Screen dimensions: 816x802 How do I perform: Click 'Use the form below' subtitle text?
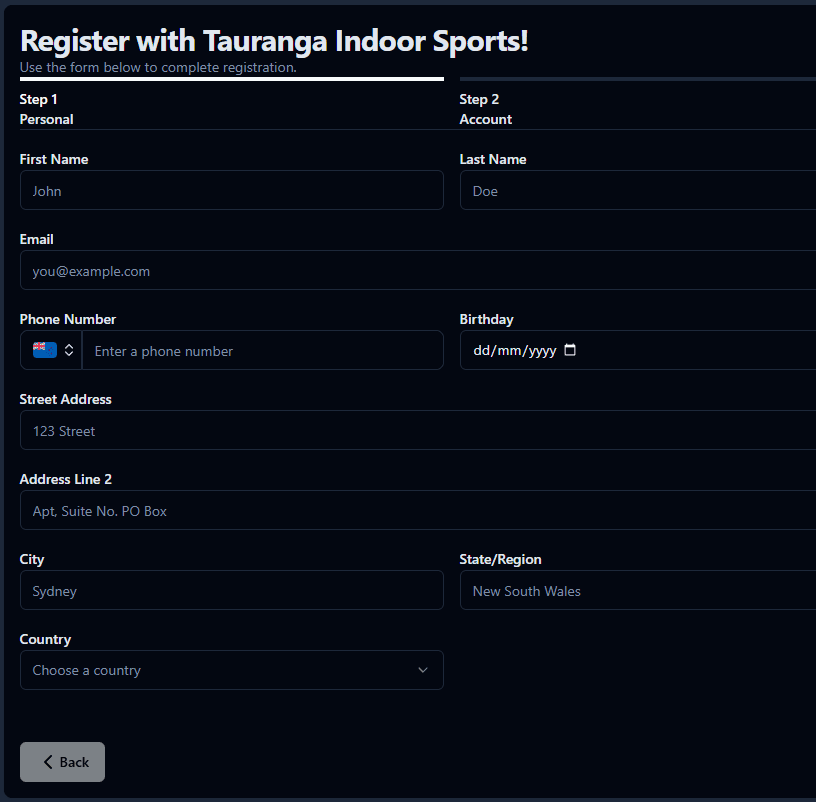(x=158, y=67)
